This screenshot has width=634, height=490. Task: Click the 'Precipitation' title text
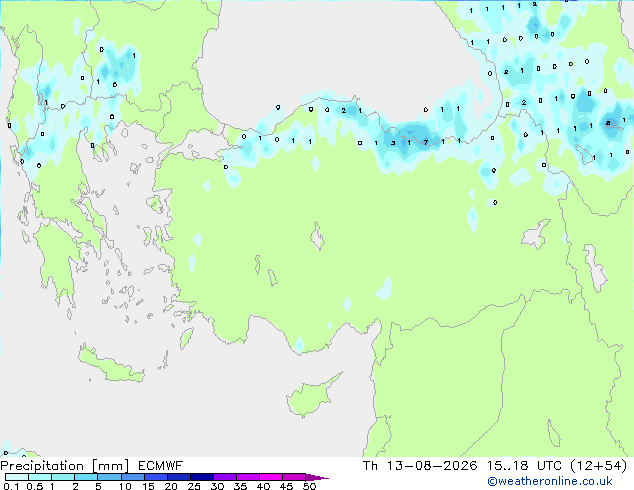tap(42, 466)
